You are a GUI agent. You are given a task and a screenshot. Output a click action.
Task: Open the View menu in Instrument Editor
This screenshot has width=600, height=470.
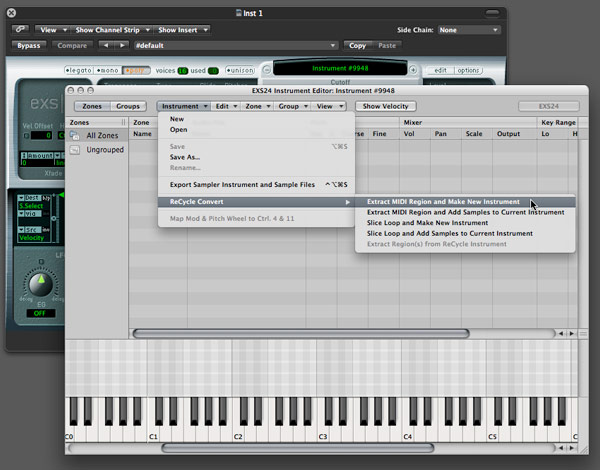[x=329, y=106]
